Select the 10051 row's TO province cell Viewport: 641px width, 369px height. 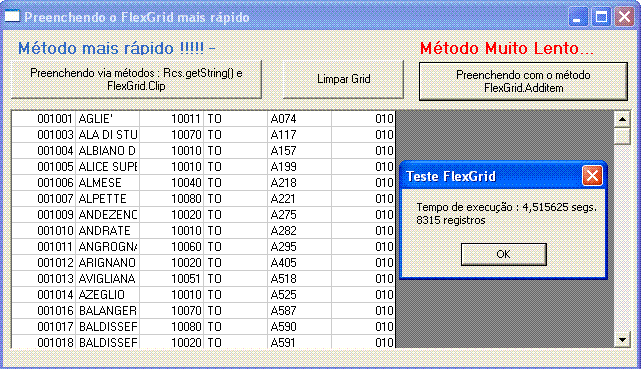tap(235, 279)
